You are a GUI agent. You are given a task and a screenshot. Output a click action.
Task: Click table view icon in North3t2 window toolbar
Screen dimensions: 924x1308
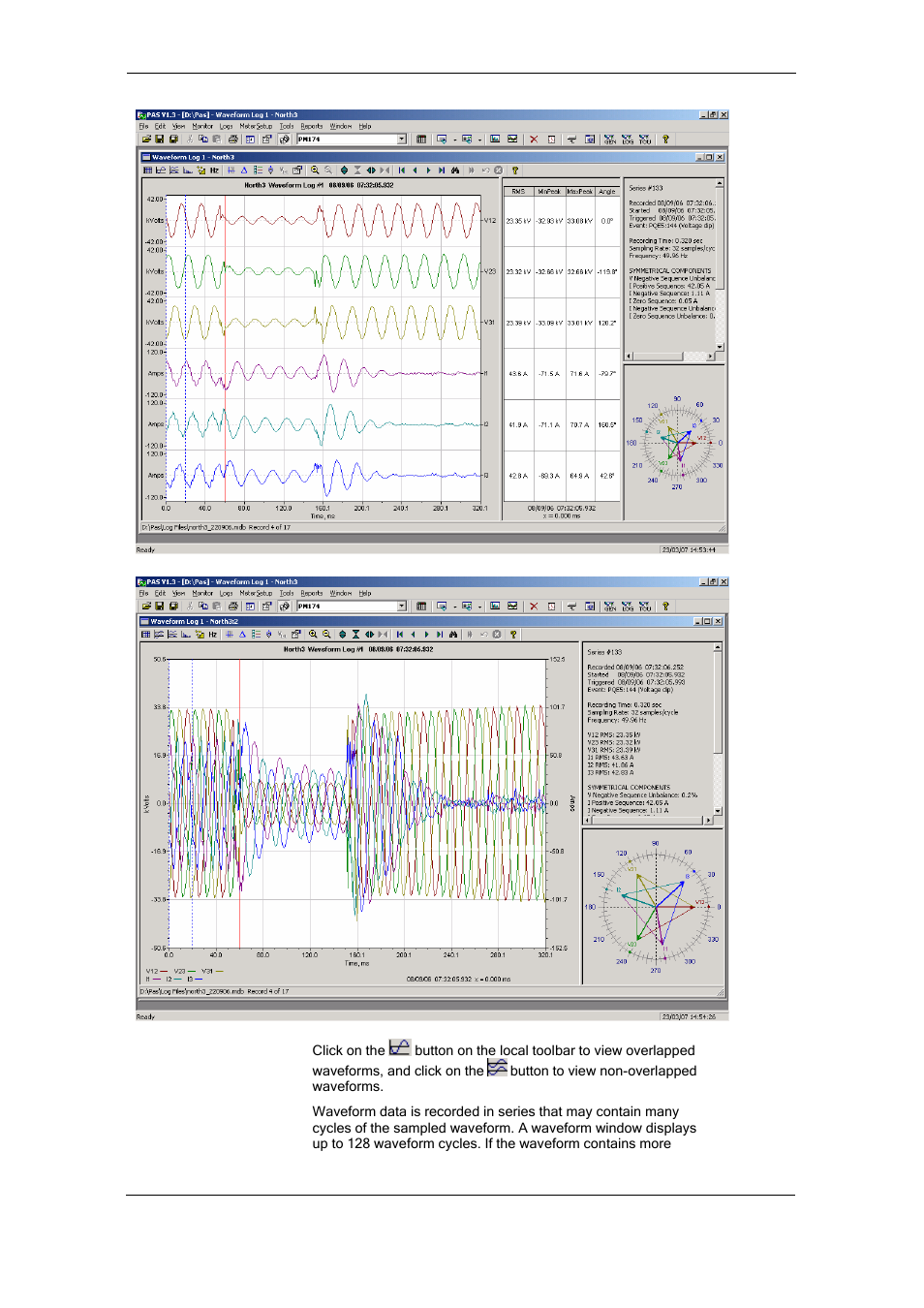(x=146, y=635)
